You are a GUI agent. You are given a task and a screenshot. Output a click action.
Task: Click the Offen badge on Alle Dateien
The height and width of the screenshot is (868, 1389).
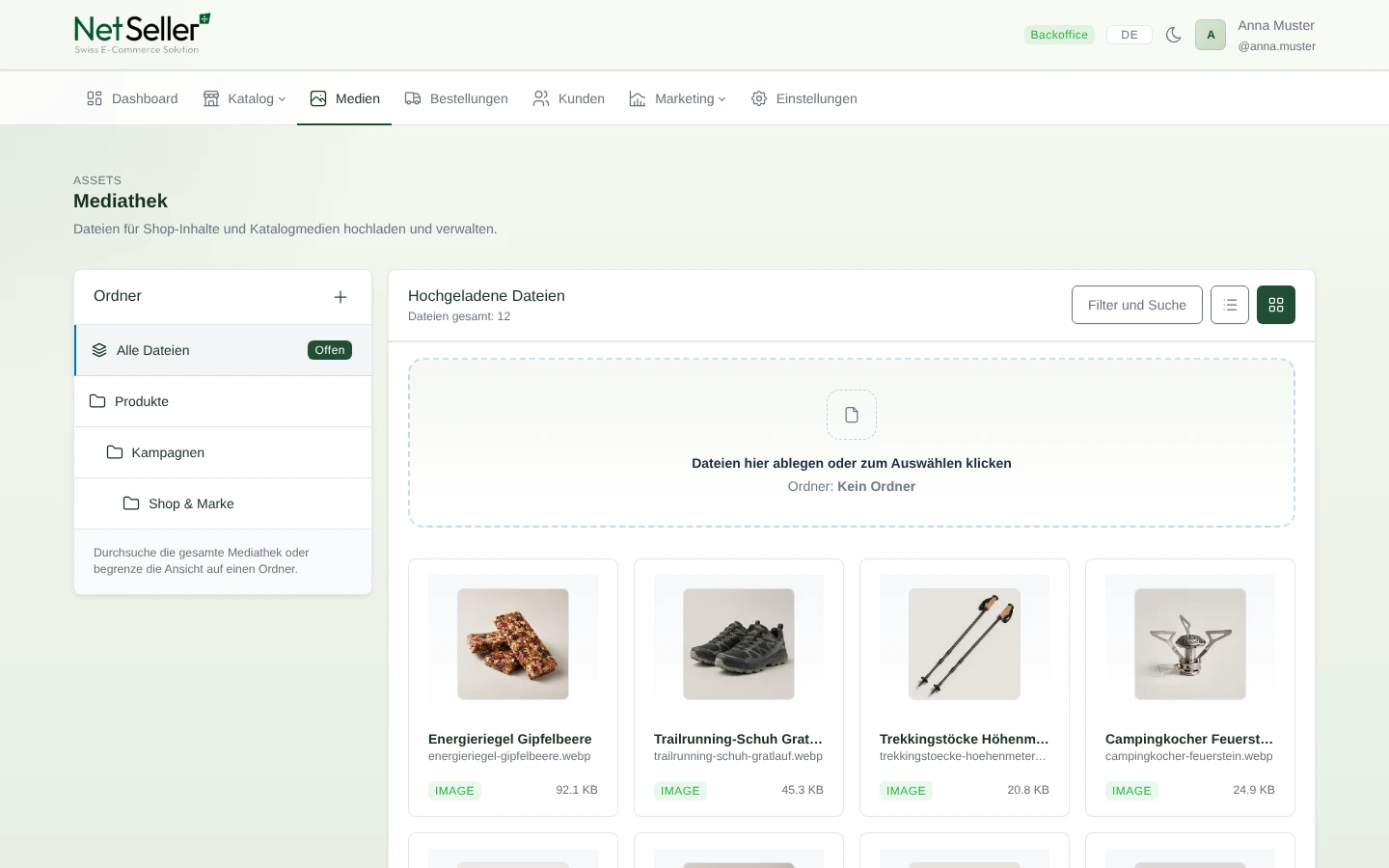[330, 350]
